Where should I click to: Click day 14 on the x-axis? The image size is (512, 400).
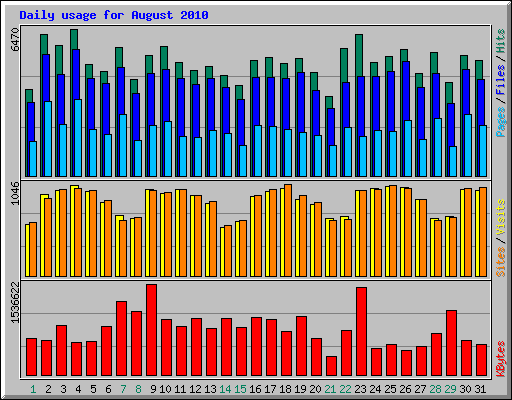225,389
